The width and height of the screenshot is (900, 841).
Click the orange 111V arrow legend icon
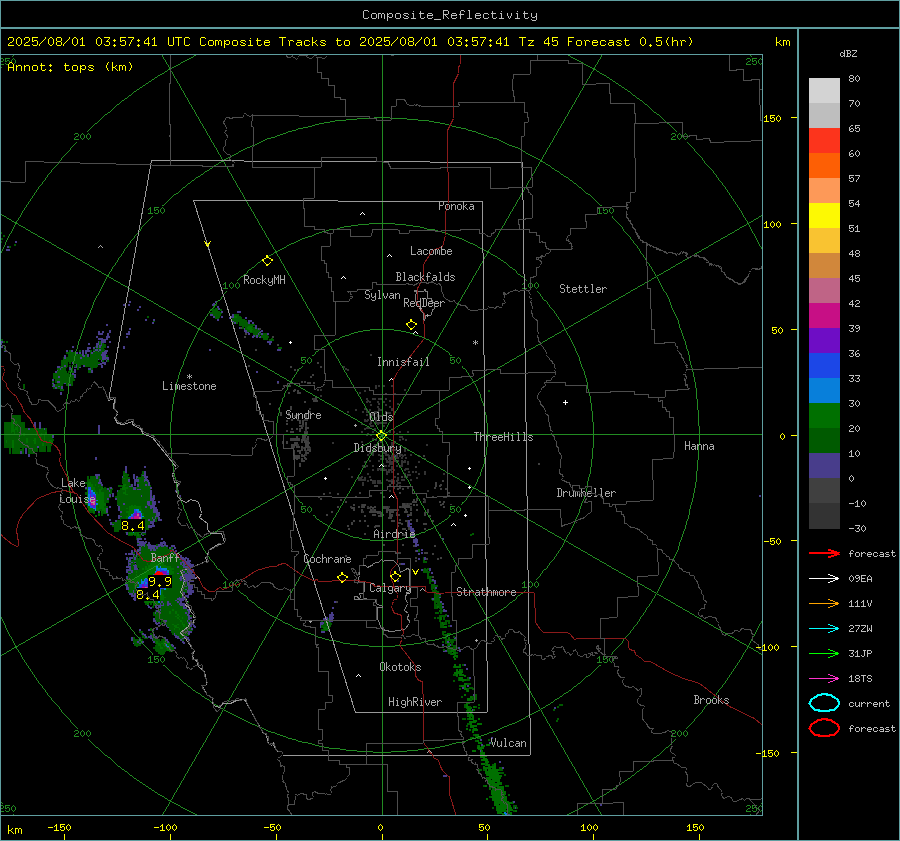point(824,603)
